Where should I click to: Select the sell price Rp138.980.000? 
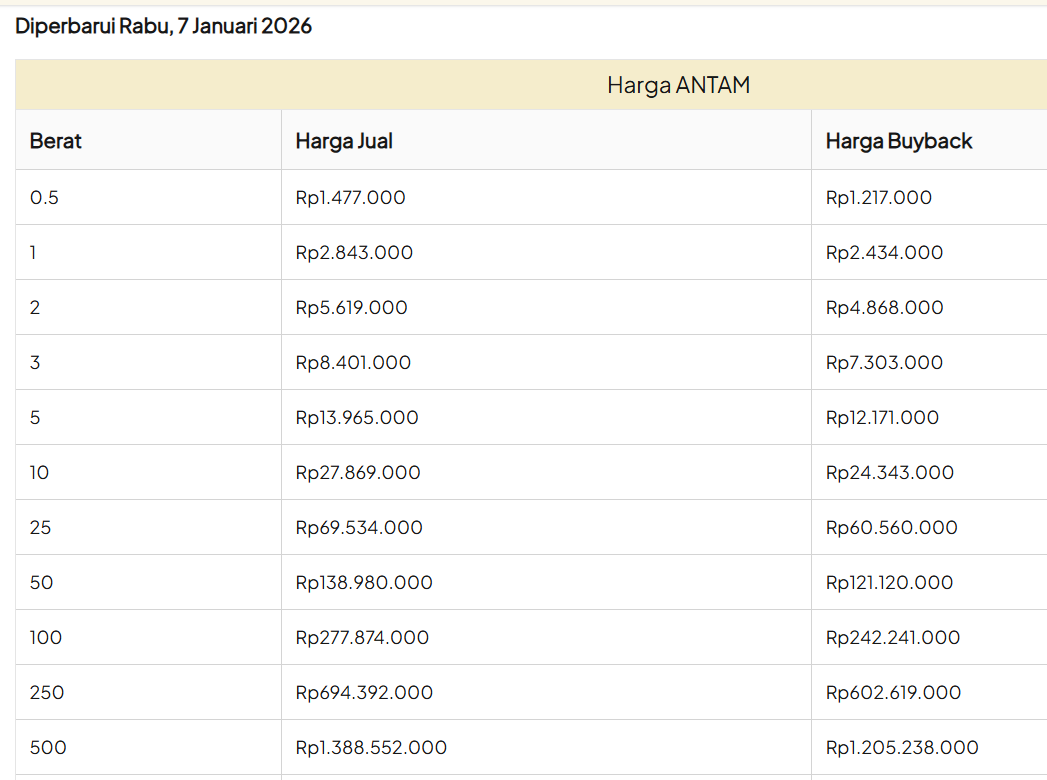click(364, 583)
